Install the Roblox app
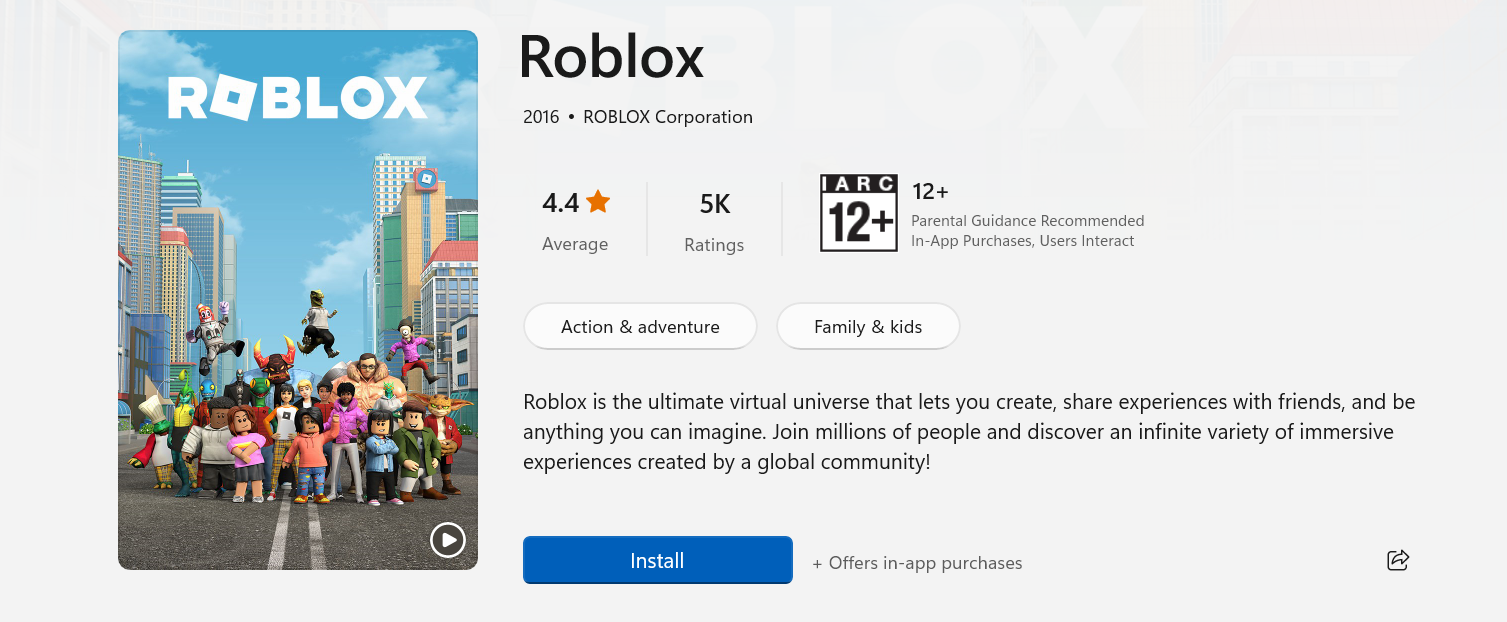Image resolution: width=1507 pixels, height=622 pixels. [x=657, y=560]
